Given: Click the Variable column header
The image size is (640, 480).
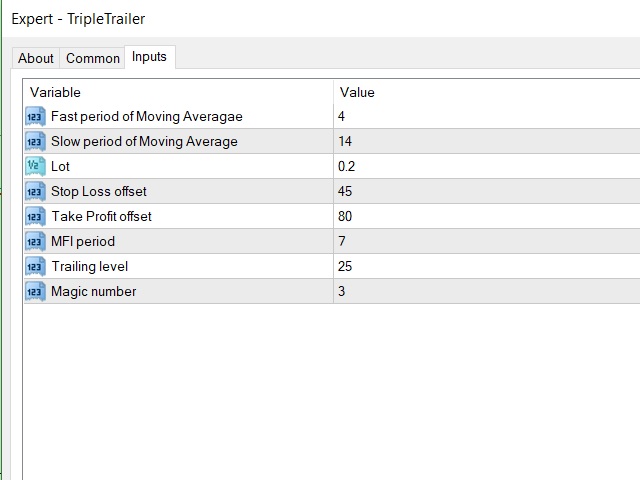Looking at the screenshot, I should tap(178, 92).
